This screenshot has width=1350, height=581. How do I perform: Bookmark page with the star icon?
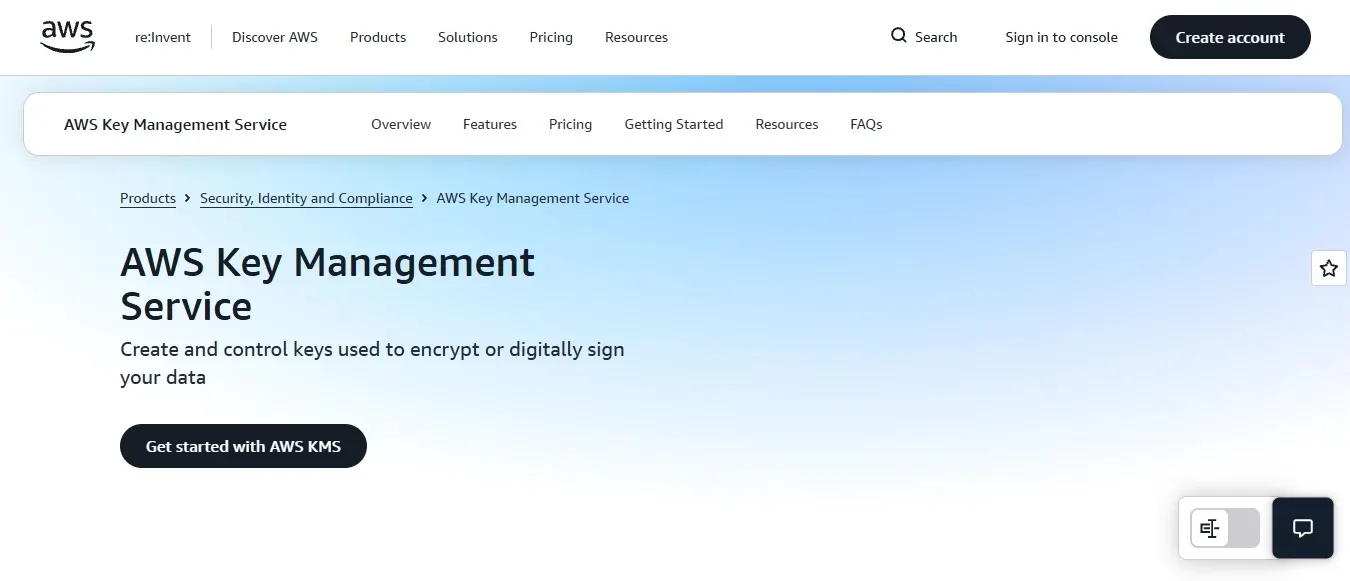1328,268
